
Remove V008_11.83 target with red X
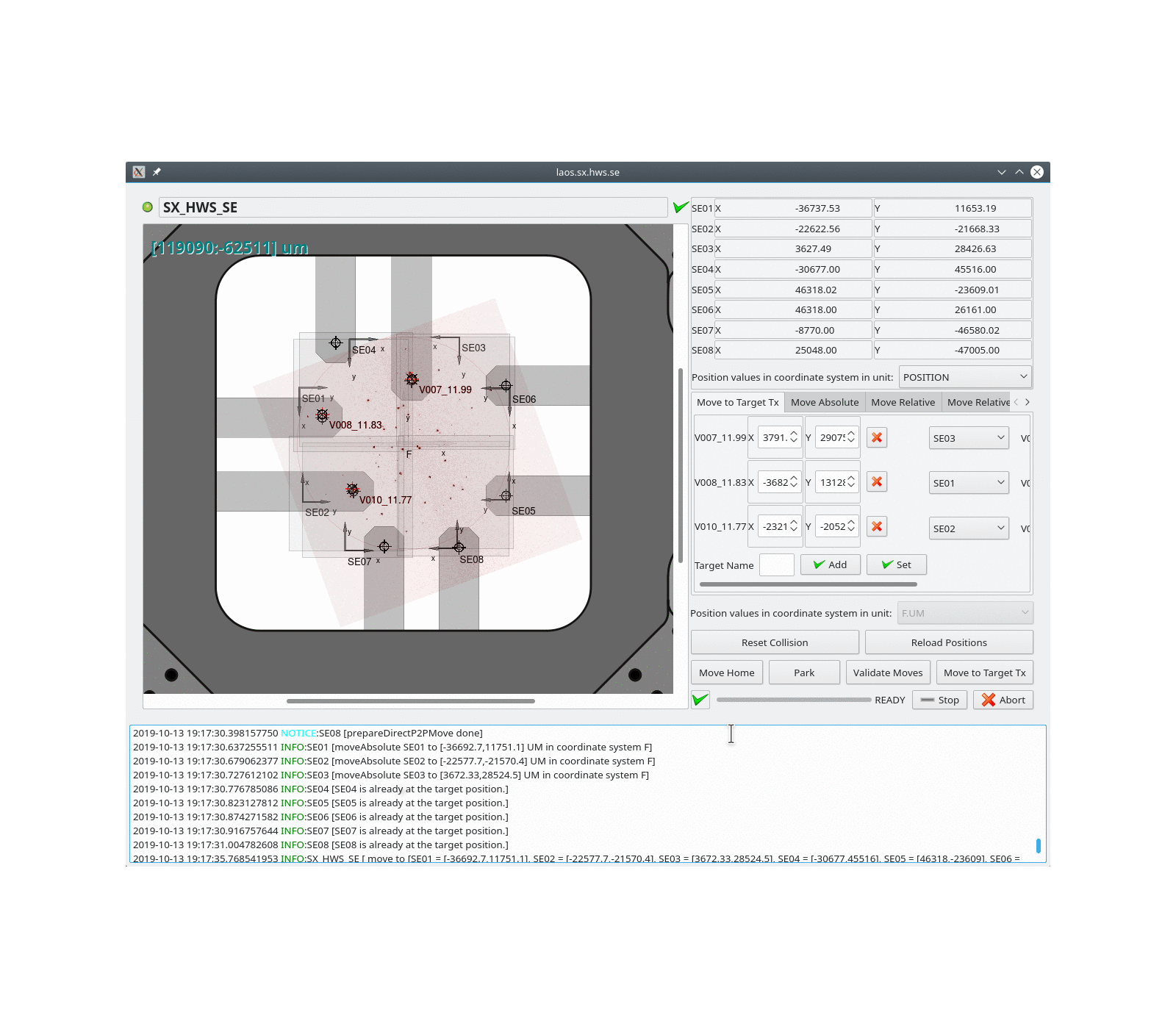click(x=876, y=482)
